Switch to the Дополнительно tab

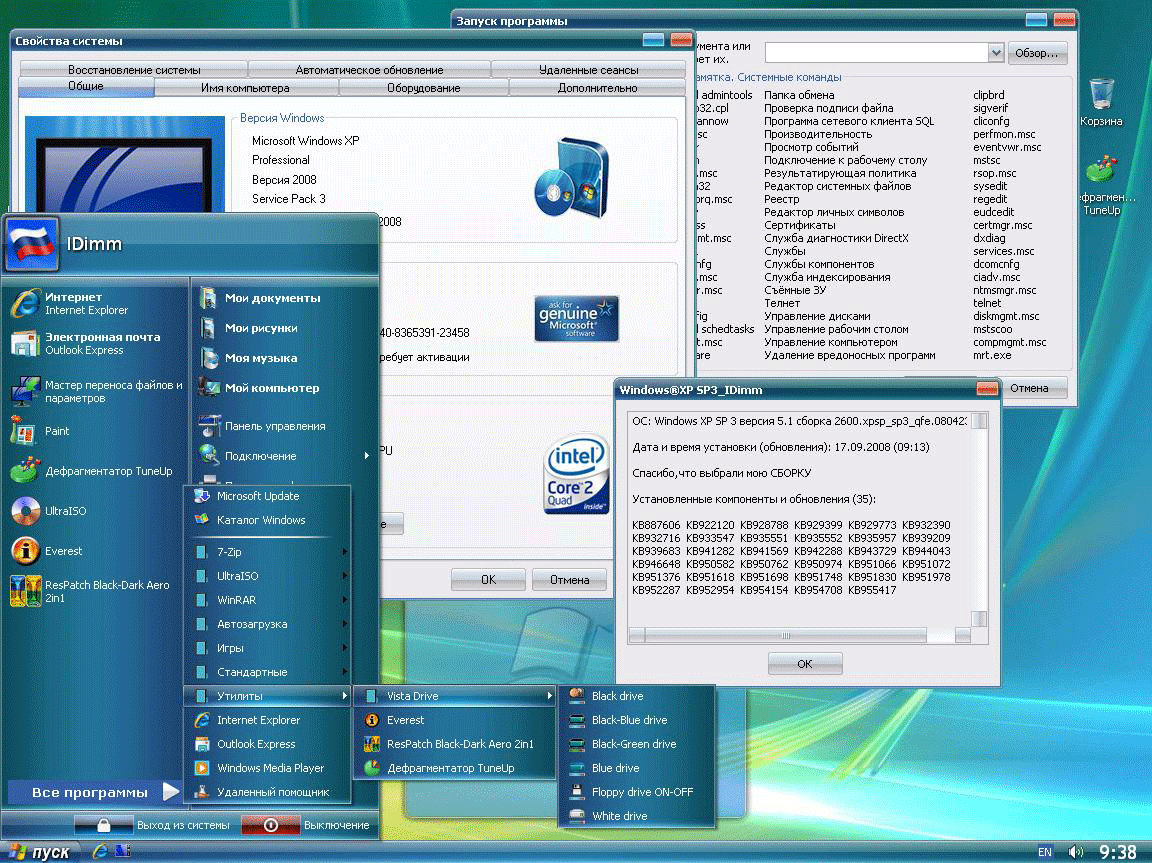(x=597, y=88)
